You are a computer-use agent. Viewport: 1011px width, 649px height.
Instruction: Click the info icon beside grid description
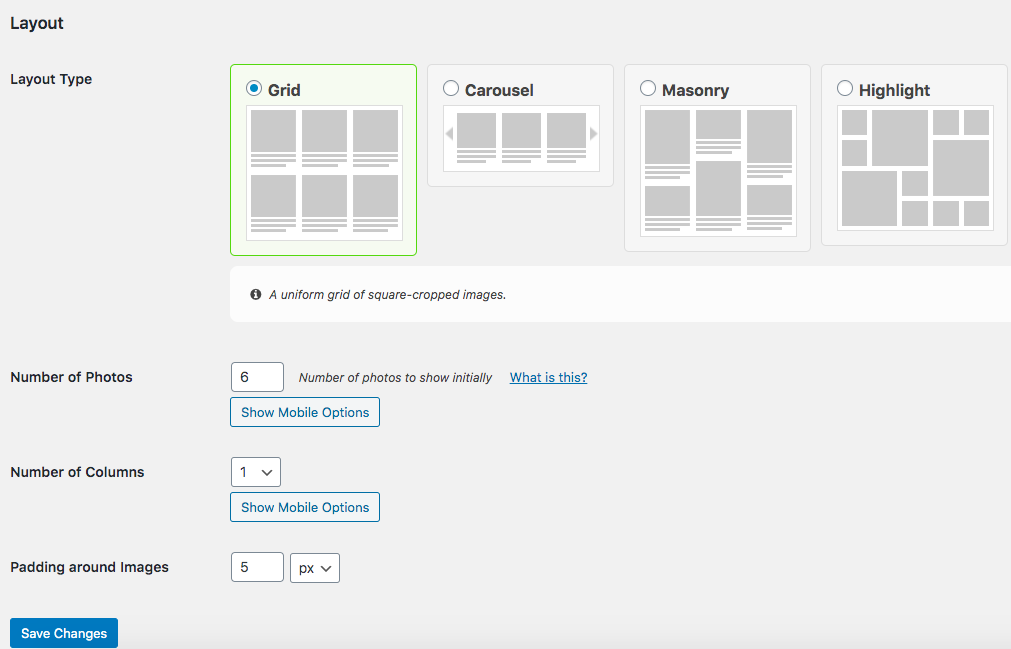point(256,295)
